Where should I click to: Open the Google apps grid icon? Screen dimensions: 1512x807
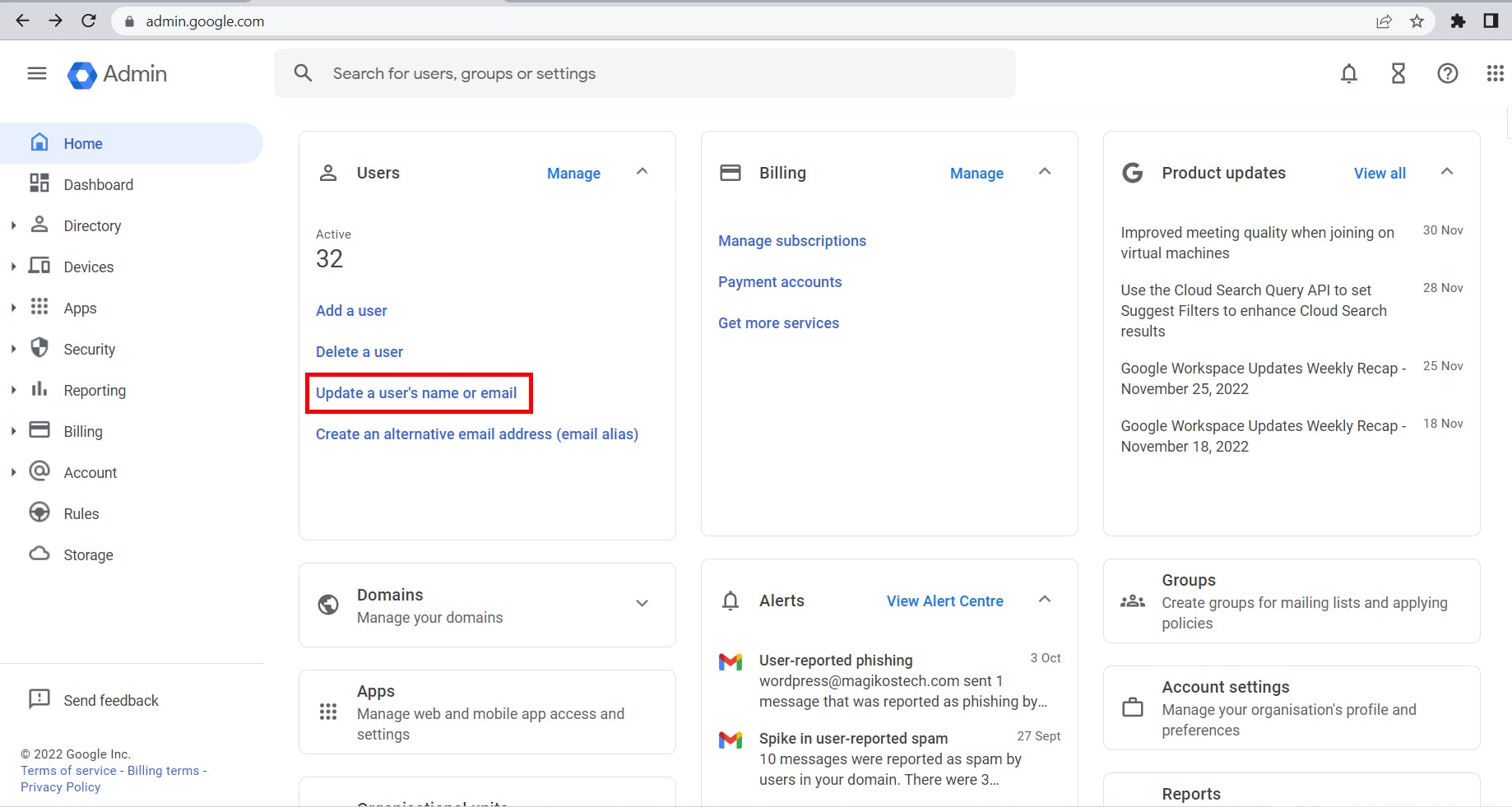[x=1496, y=74]
